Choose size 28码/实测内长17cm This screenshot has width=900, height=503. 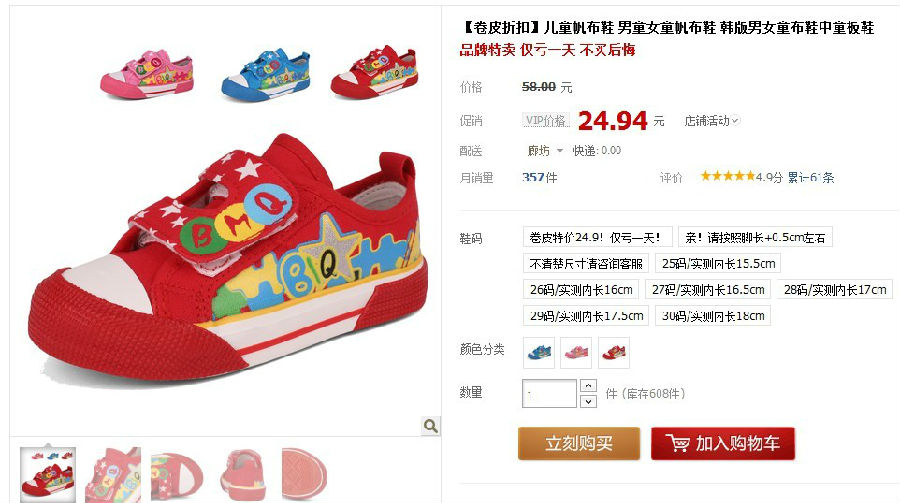[x=835, y=289]
